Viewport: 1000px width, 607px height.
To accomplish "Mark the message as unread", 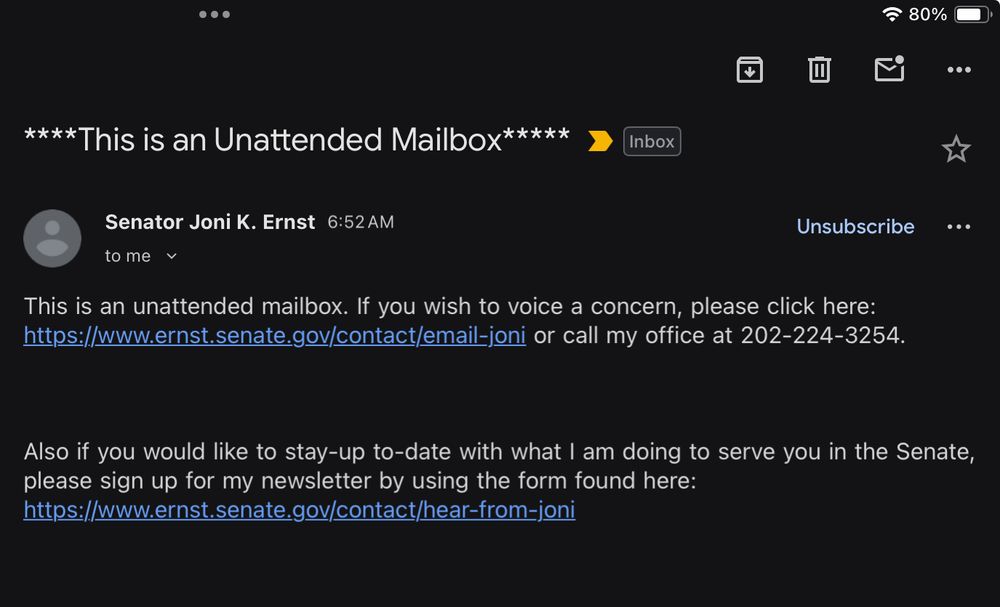I will tap(889, 69).
